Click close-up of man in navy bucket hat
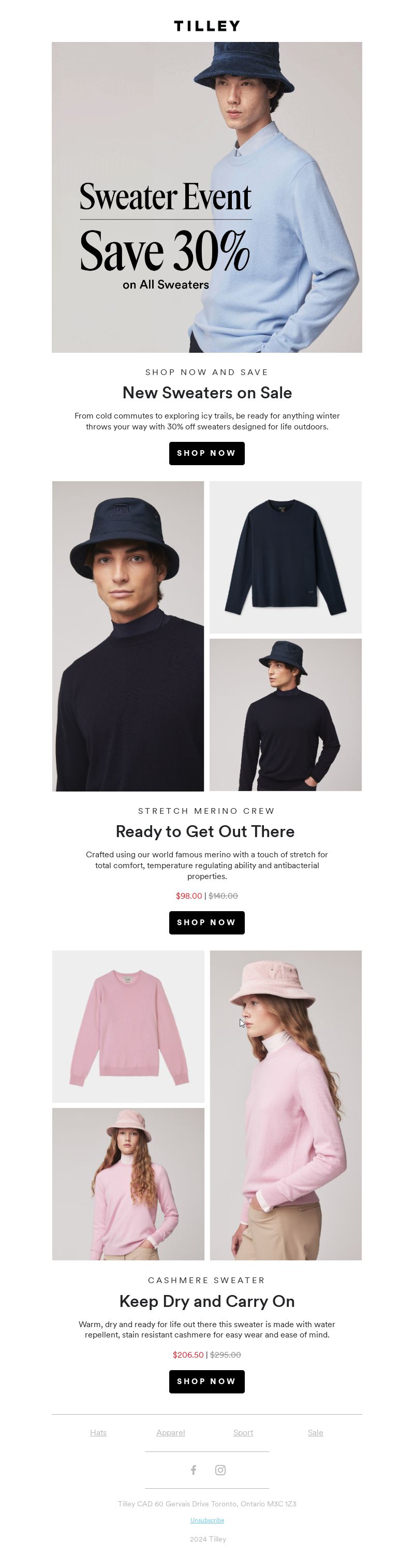The image size is (414, 1568). pos(128,636)
